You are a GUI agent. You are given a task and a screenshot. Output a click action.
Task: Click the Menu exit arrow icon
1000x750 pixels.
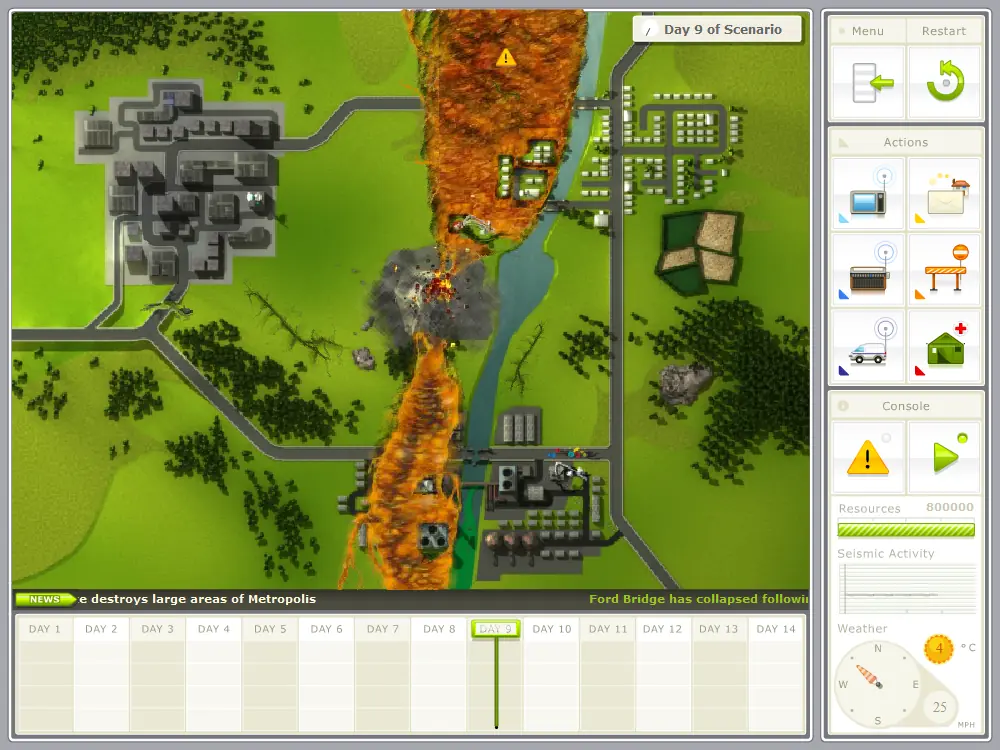click(x=868, y=83)
